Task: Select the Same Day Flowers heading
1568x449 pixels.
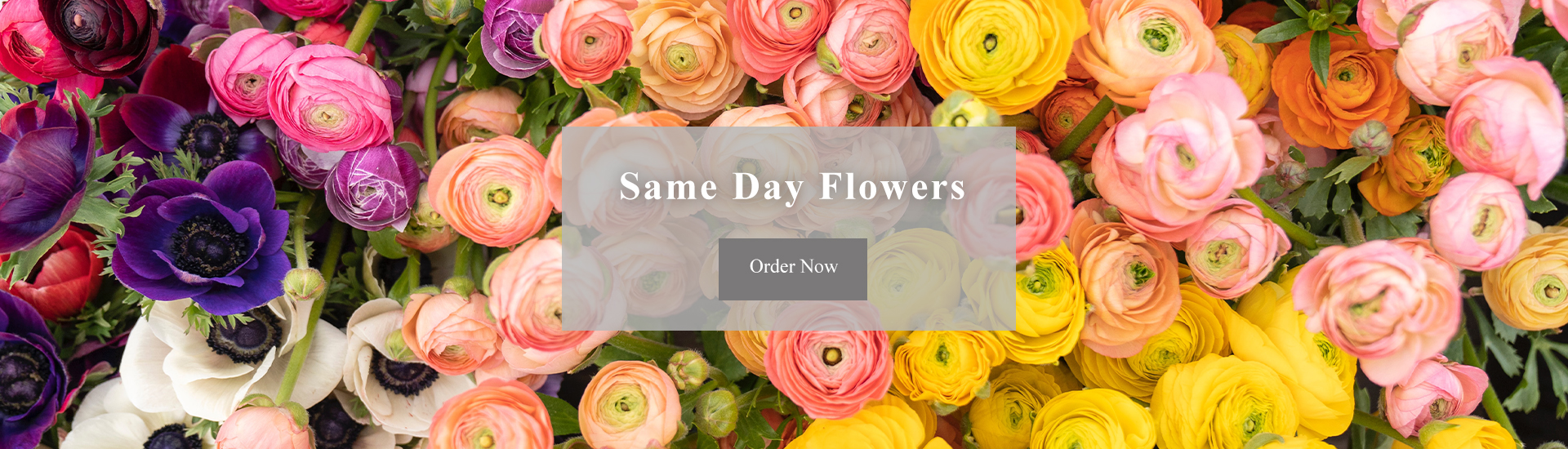Action: [792, 187]
